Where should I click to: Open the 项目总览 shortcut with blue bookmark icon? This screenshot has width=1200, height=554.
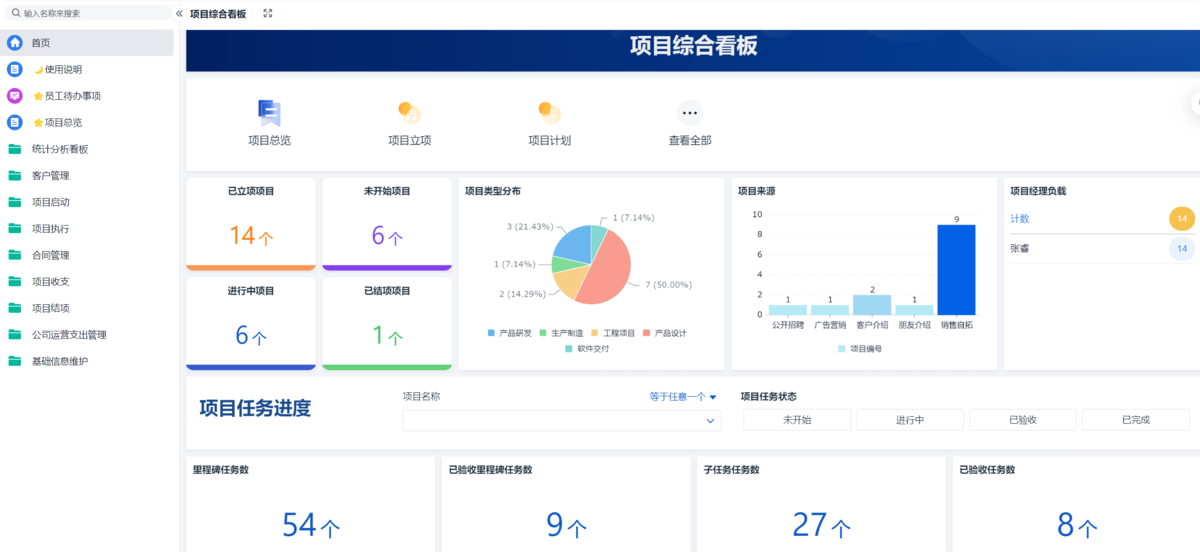coord(269,112)
